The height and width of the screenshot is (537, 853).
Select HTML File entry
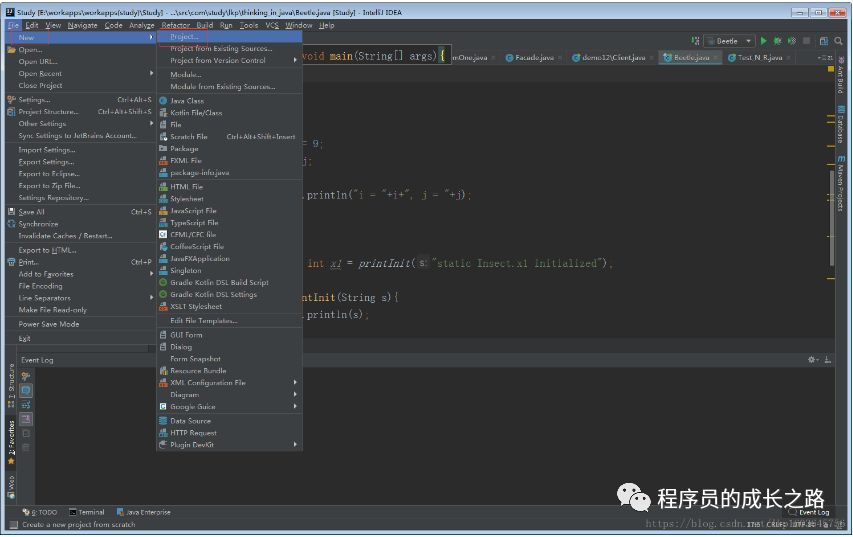tap(229, 187)
